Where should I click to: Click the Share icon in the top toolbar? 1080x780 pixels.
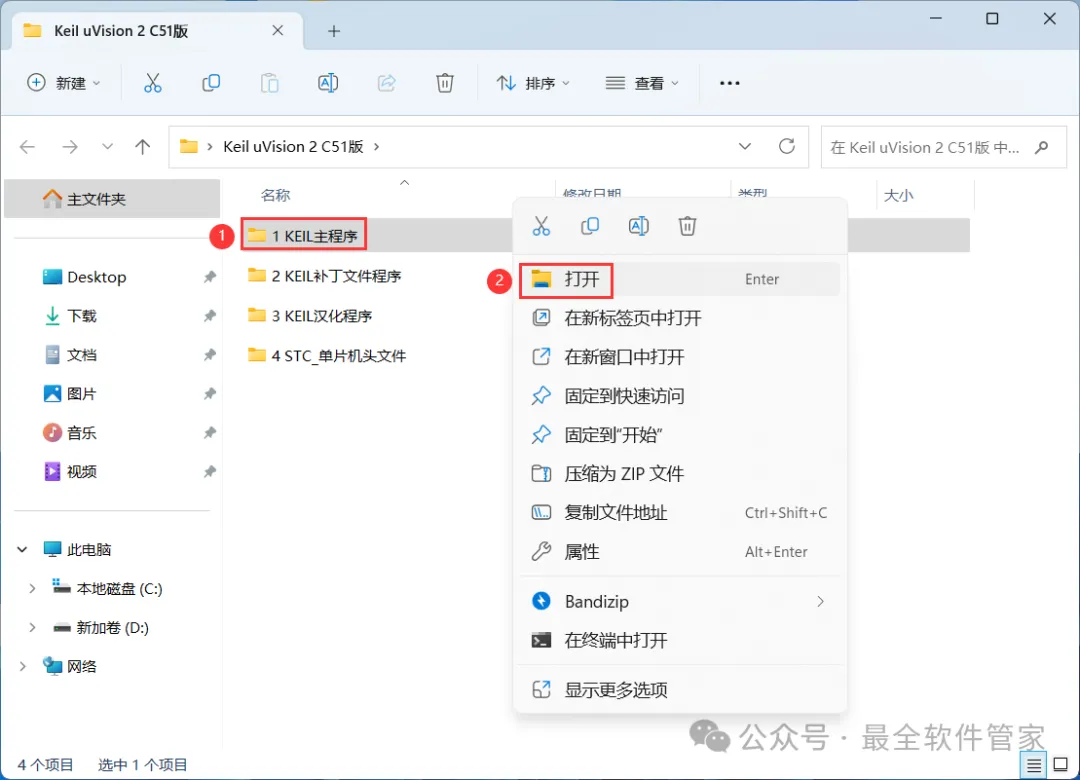[386, 83]
